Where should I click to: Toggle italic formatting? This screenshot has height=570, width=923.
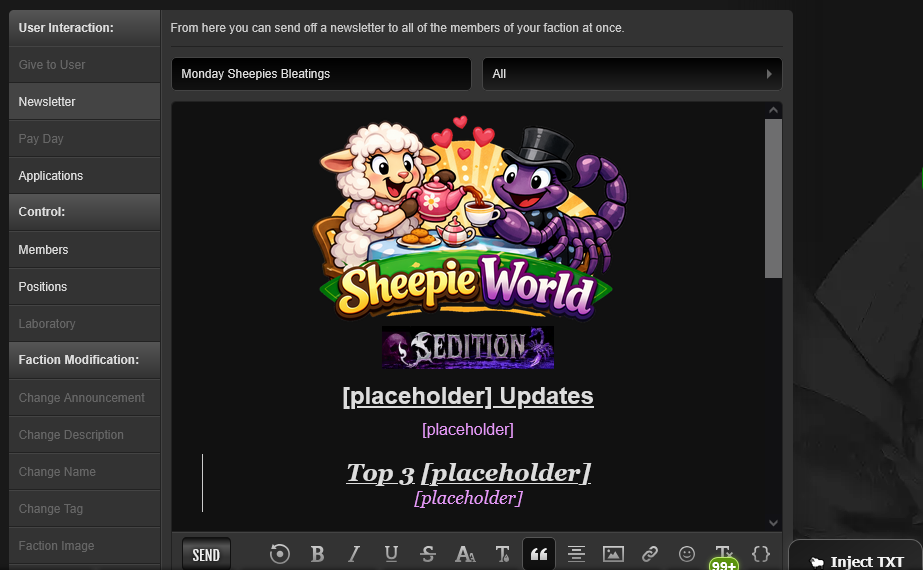[354, 554]
